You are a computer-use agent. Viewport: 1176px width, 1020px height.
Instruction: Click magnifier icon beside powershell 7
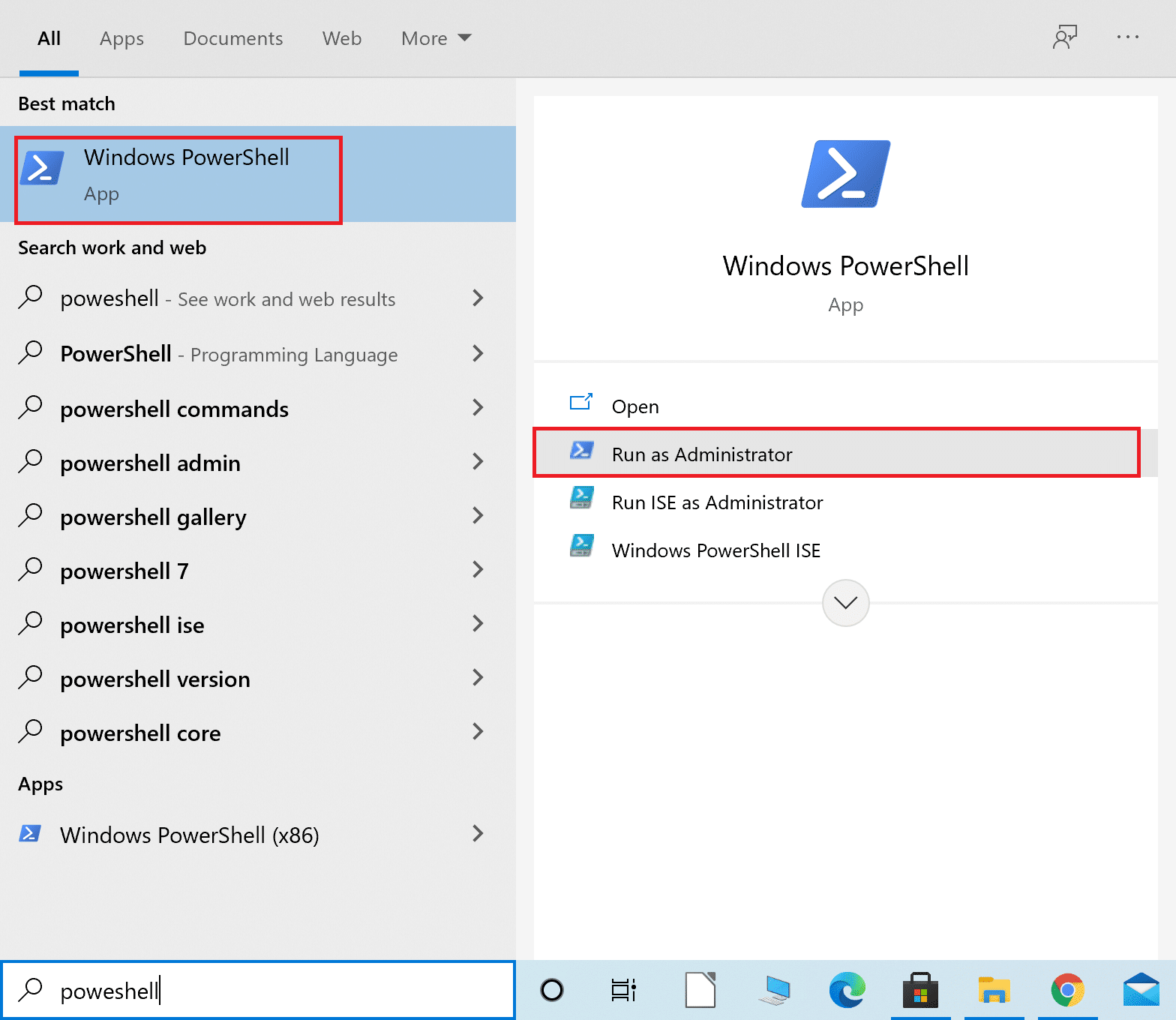coord(31,569)
